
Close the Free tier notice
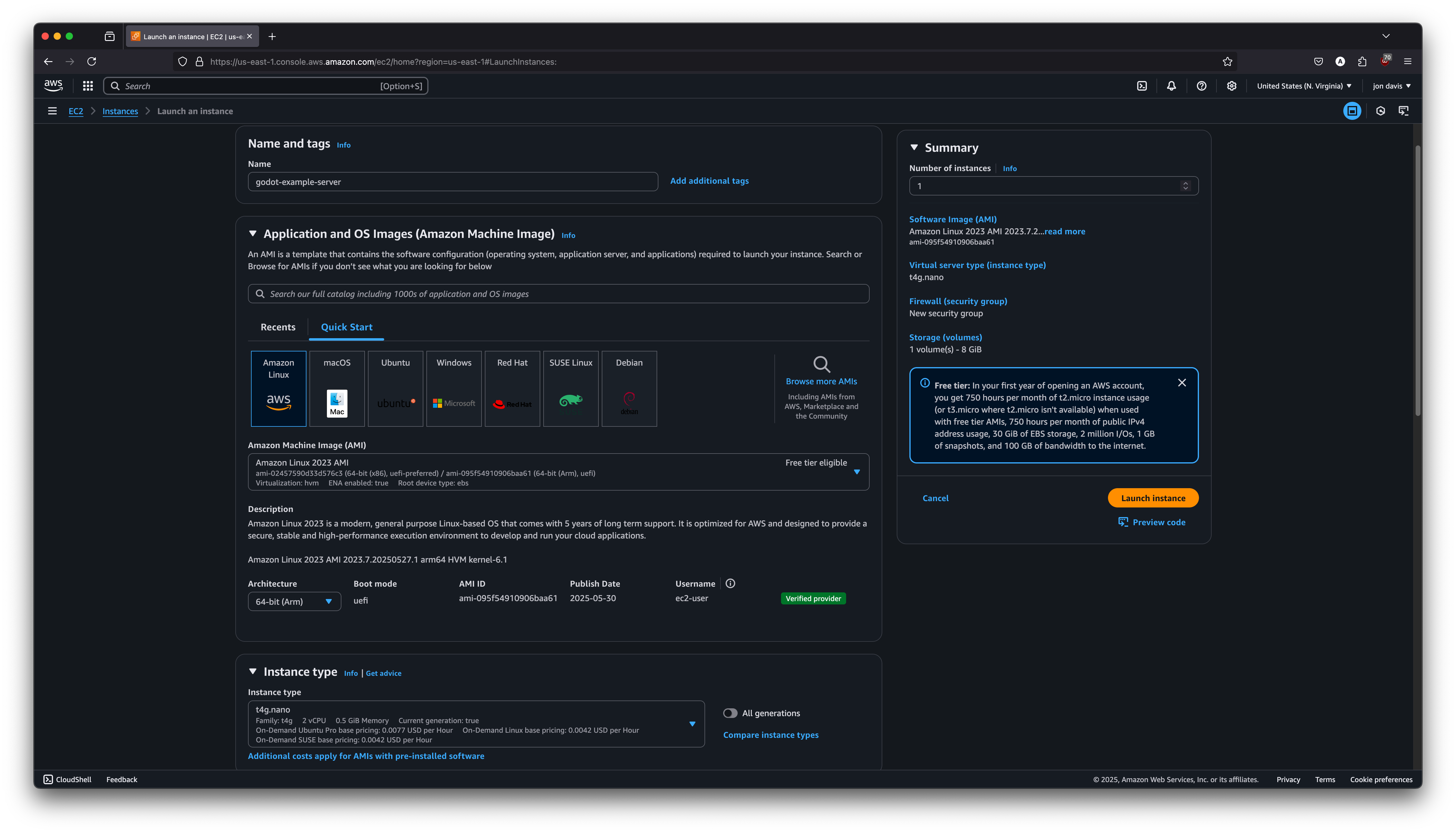(1182, 383)
